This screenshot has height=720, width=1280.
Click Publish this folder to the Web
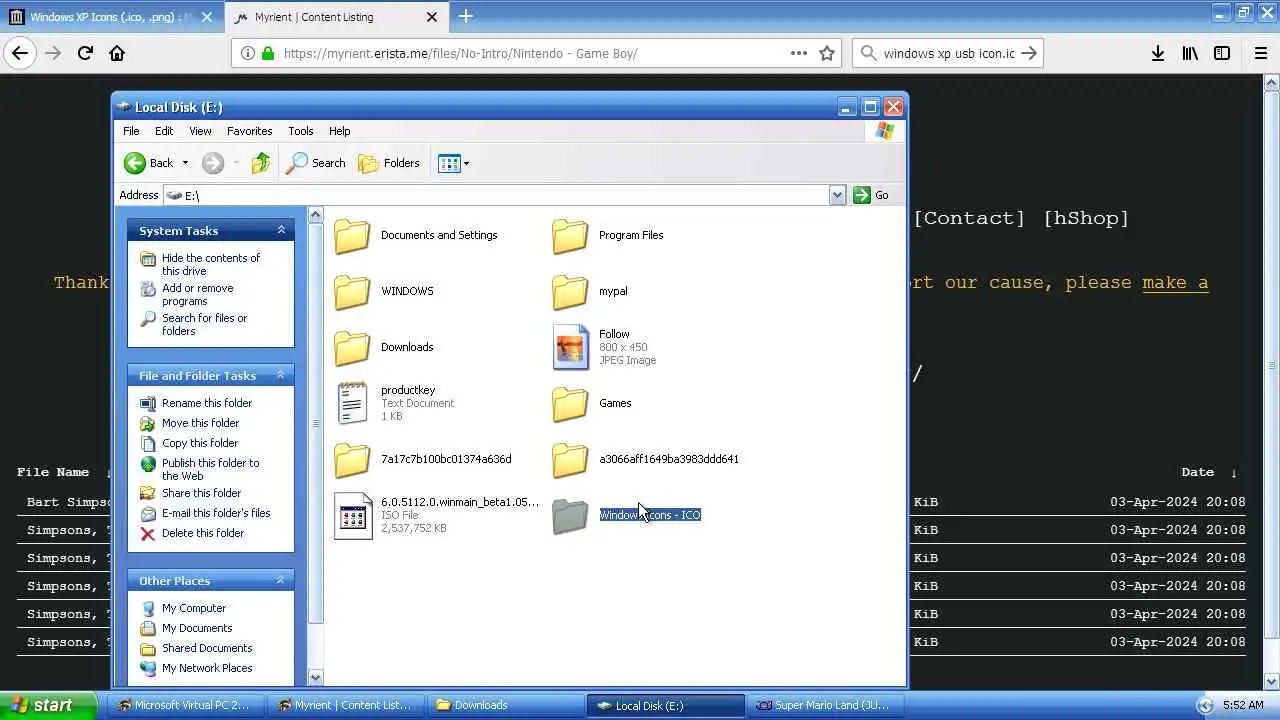[210, 469]
